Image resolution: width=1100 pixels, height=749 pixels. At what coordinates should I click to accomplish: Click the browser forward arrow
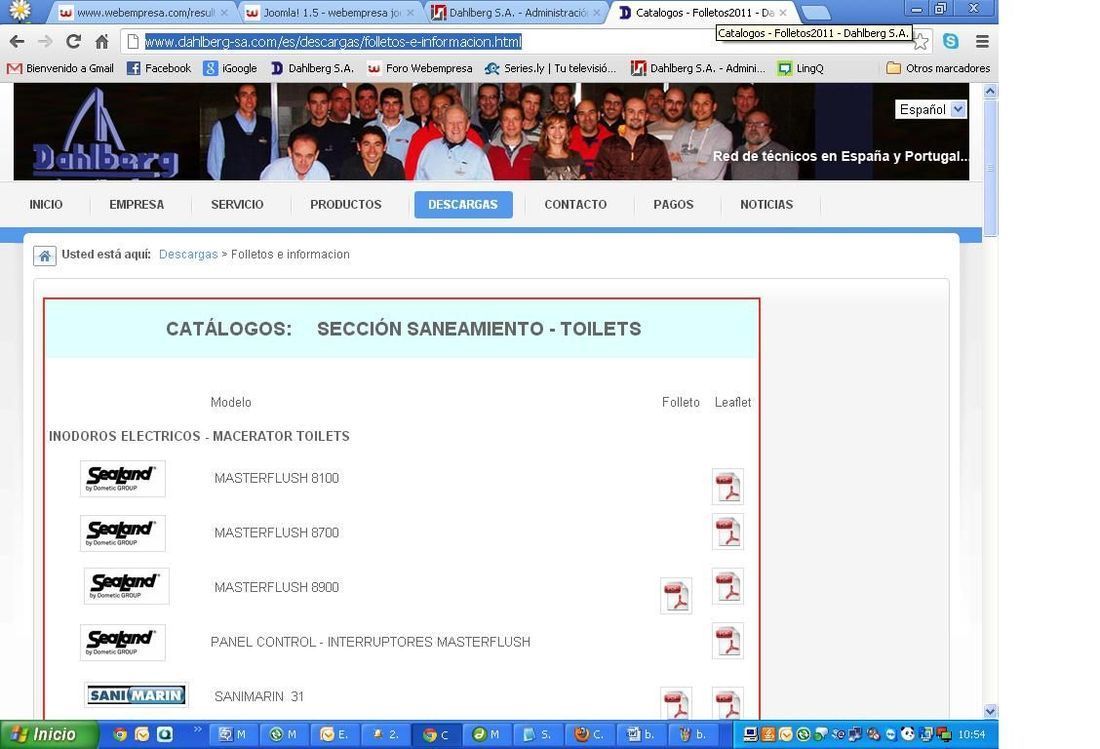pyautogui.click(x=46, y=41)
